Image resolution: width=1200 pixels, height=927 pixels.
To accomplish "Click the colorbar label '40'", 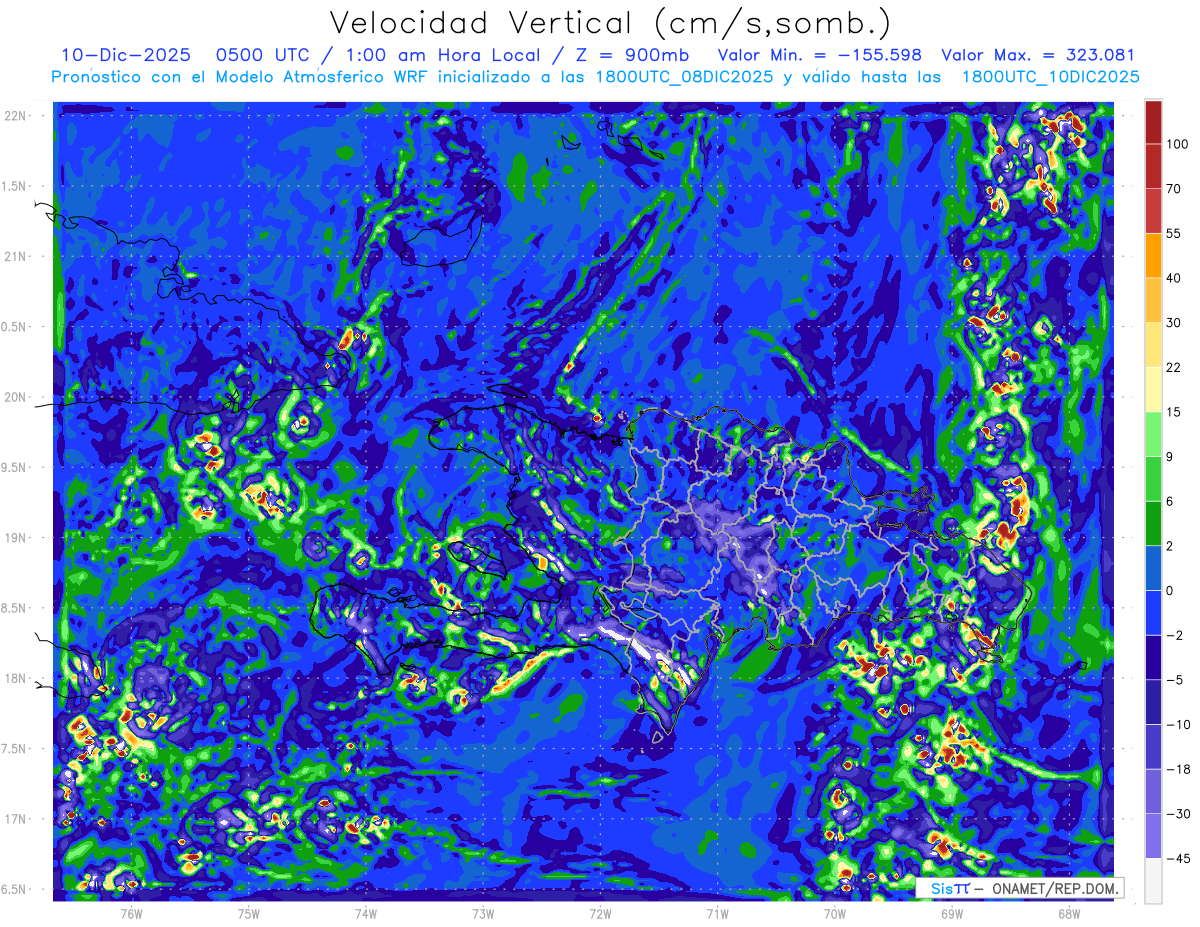I will click(x=1174, y=278).
